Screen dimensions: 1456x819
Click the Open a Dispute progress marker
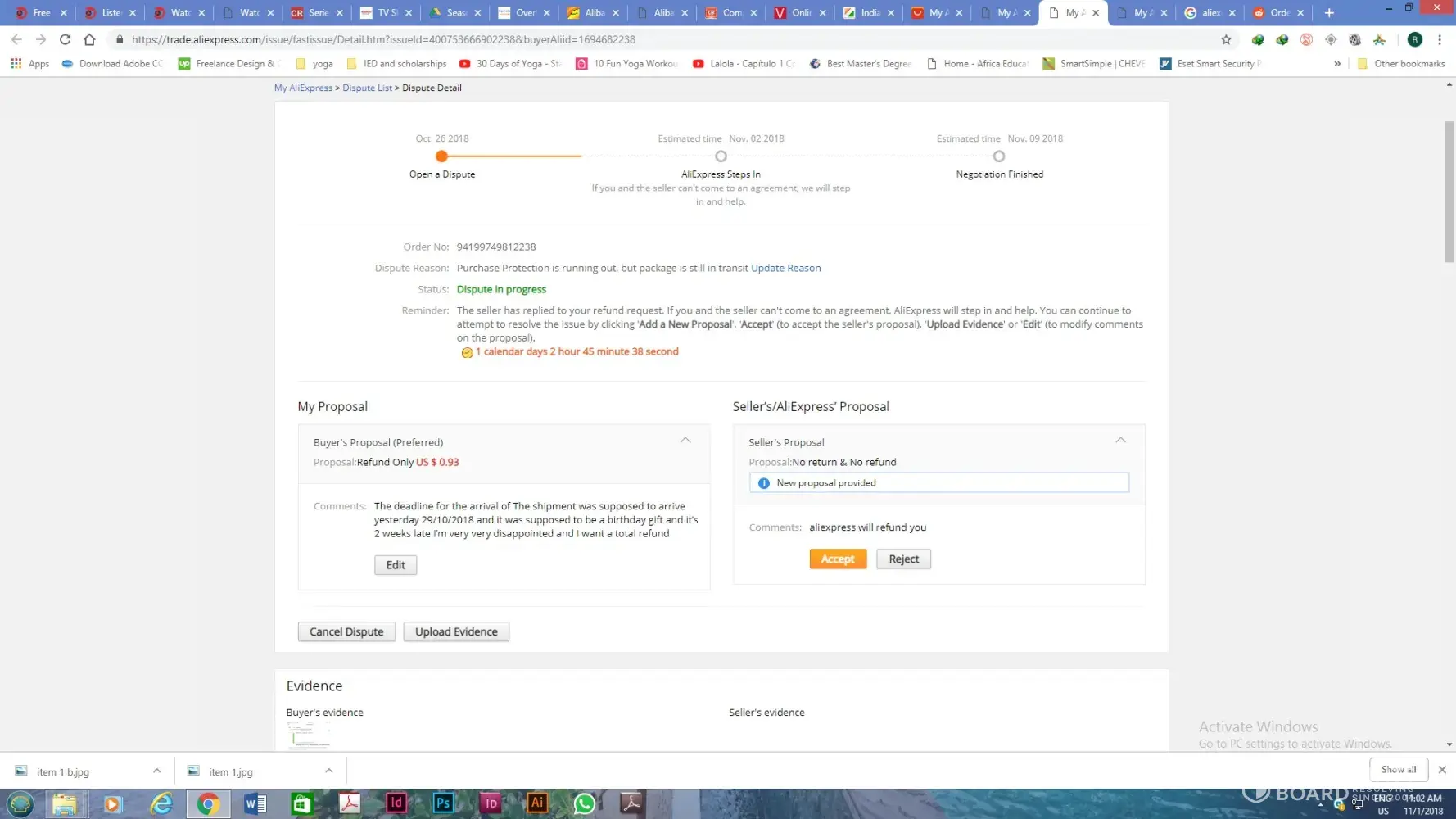point(442,156)
